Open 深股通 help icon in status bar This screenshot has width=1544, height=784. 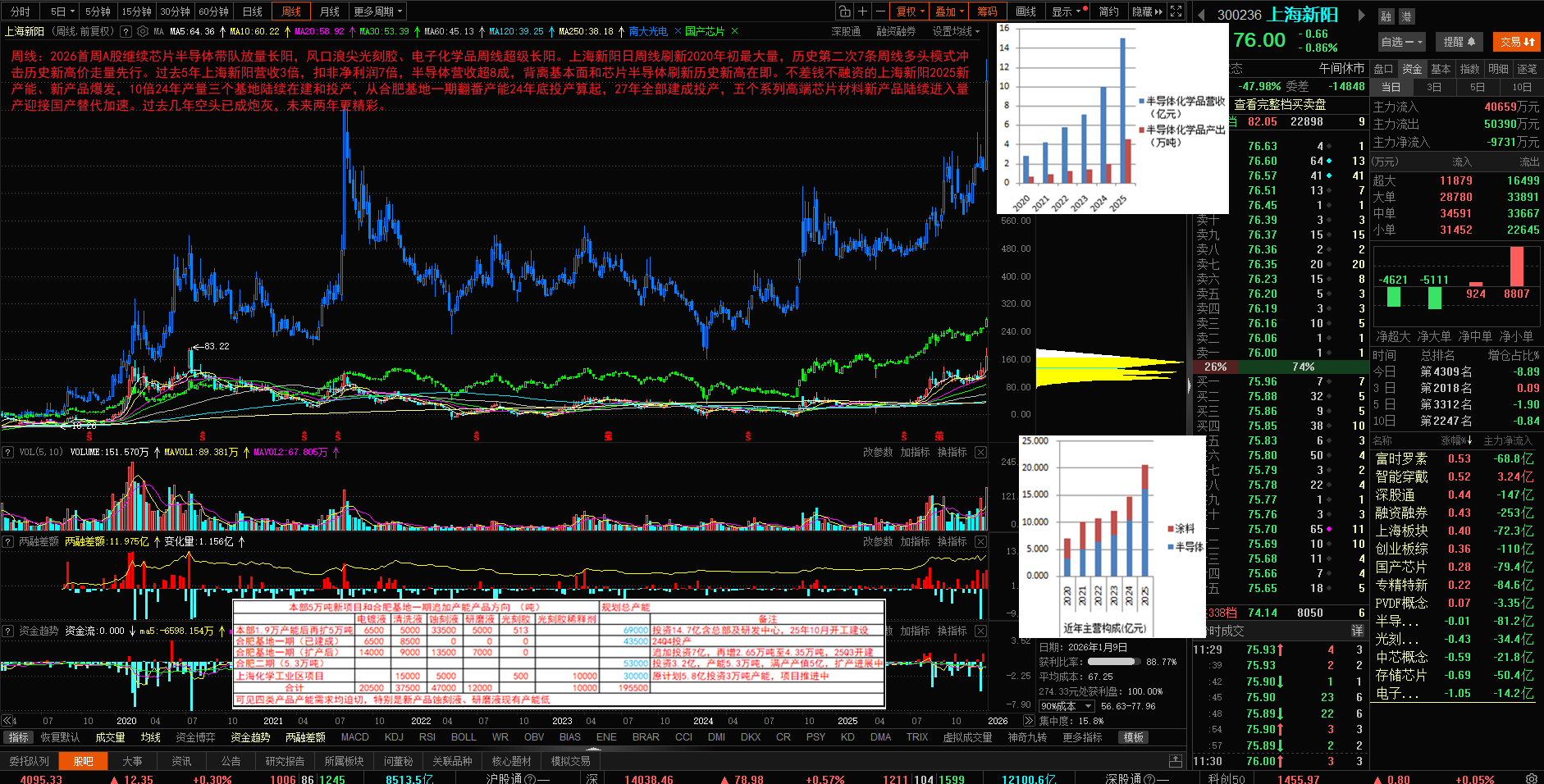coord(1149,779)
